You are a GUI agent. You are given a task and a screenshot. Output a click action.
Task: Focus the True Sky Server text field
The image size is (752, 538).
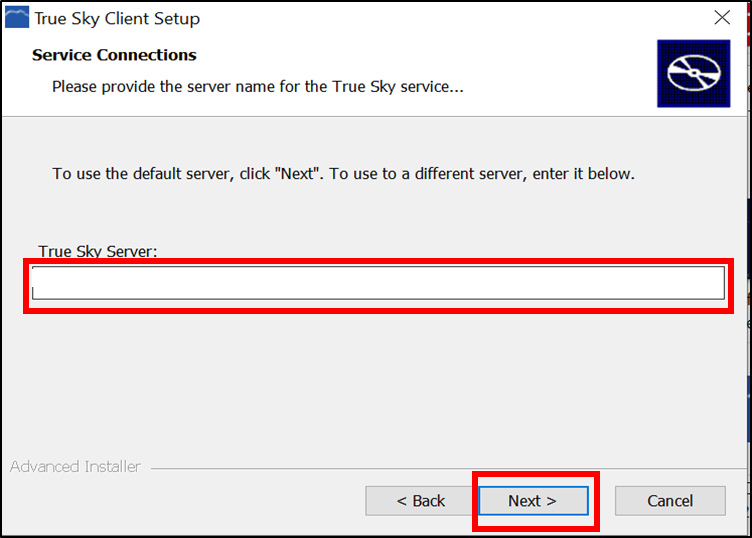378,283
